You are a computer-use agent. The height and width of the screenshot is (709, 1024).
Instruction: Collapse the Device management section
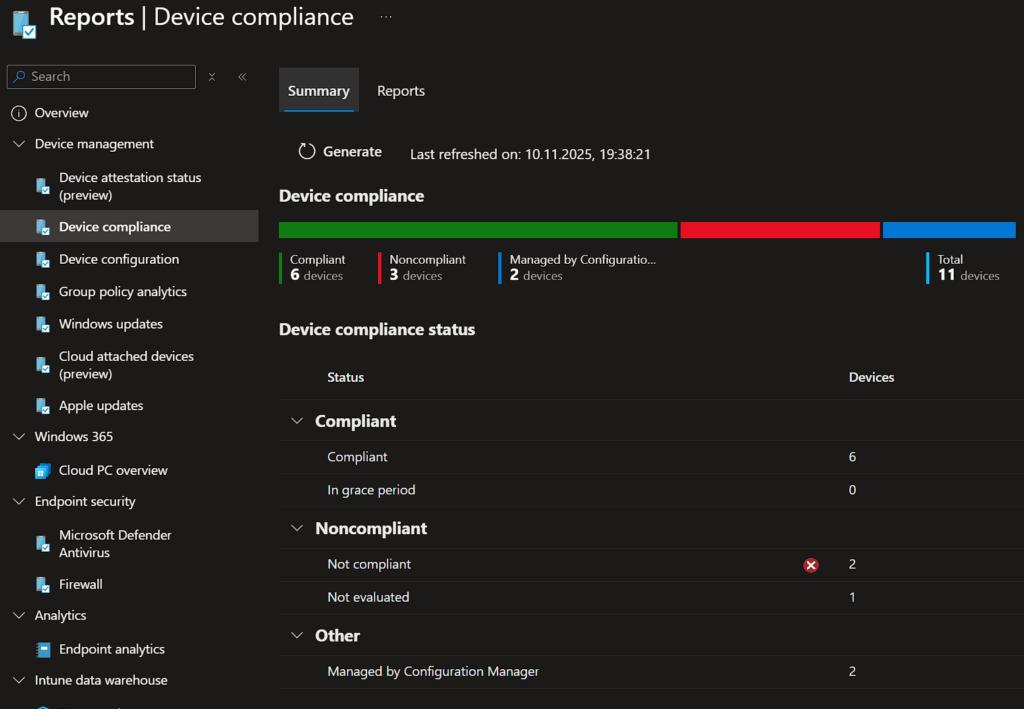(18, 144)
